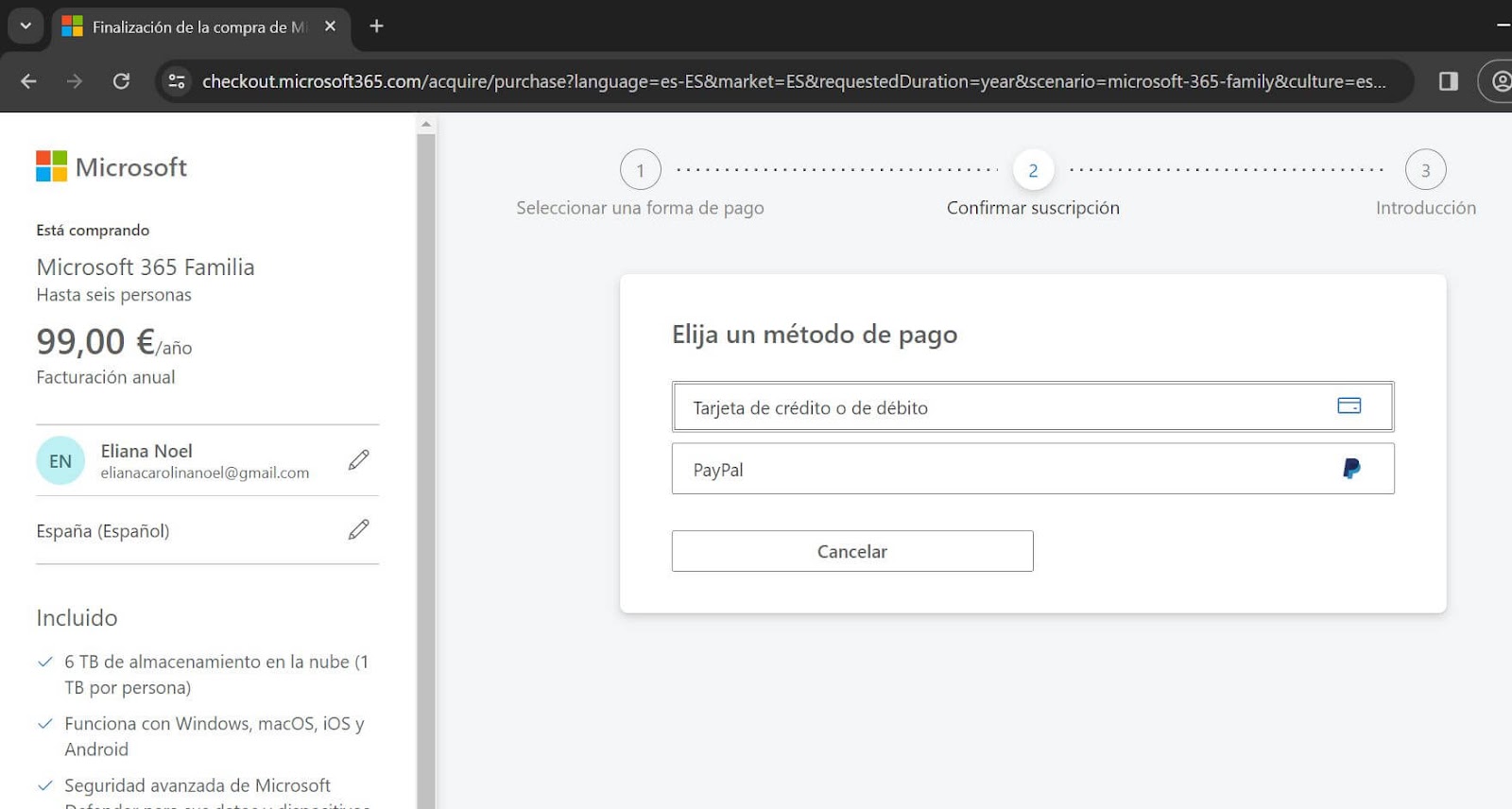Click Confirmar suscripción step label
The height and width of the screenshot is (809, 1512).
point(1033,208)
